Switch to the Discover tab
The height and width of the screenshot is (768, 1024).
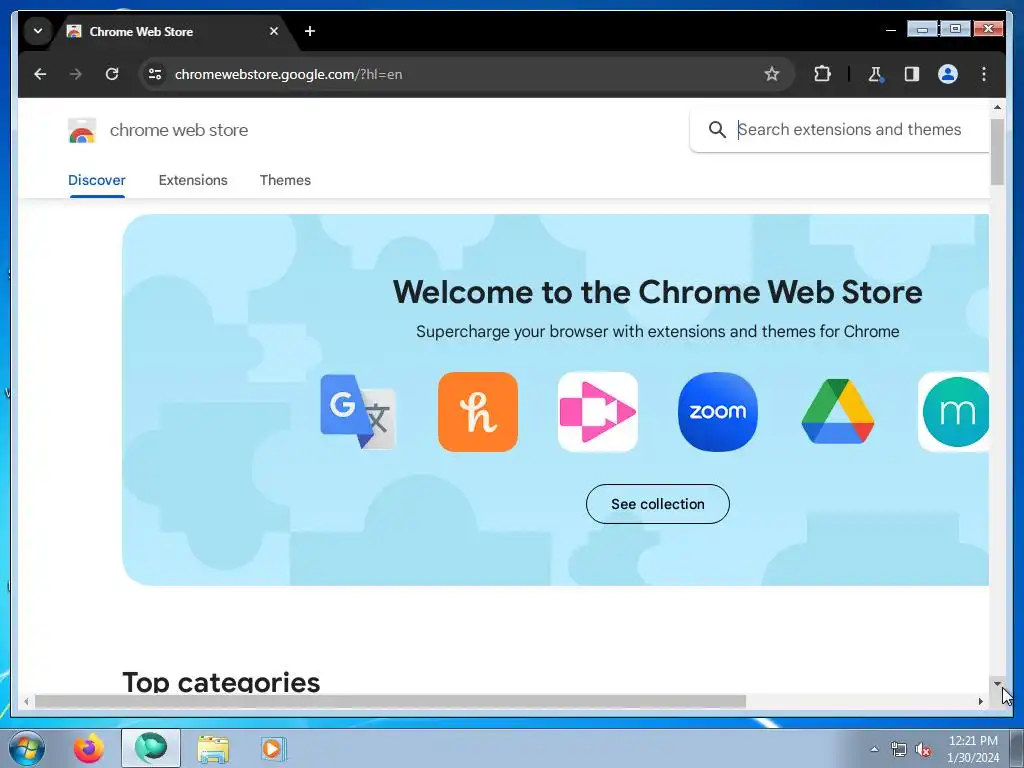point(97,180)
